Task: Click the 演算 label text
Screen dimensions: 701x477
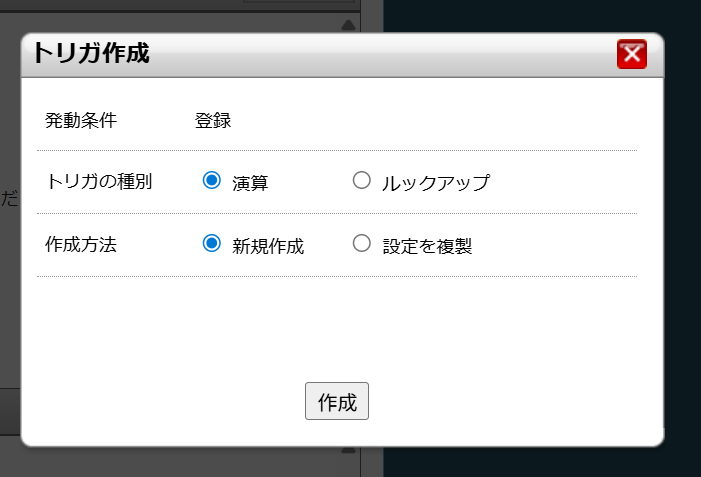Action: click(x=250, y=183)
